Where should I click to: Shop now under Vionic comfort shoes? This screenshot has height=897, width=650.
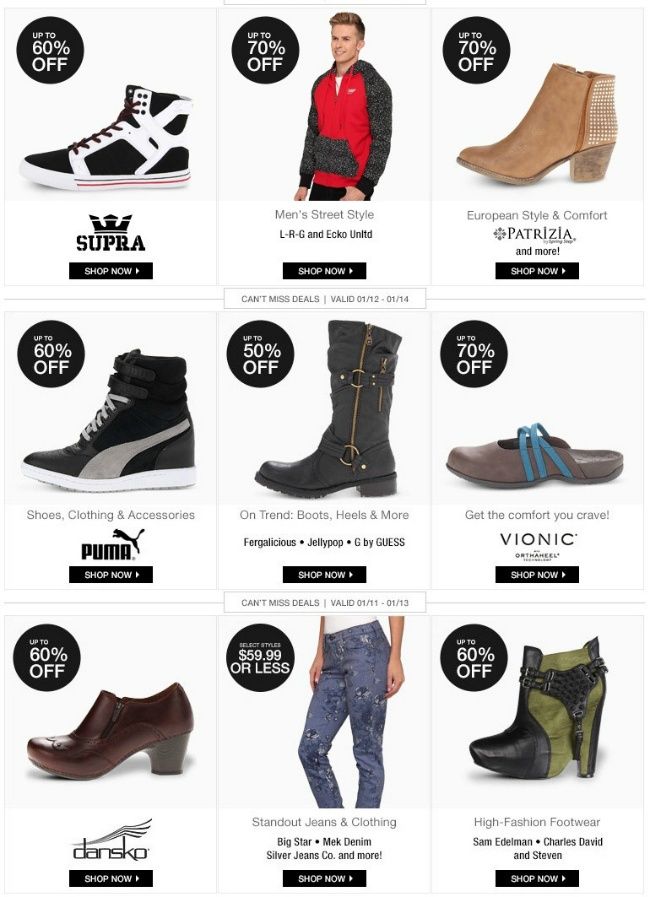(537, 575)
